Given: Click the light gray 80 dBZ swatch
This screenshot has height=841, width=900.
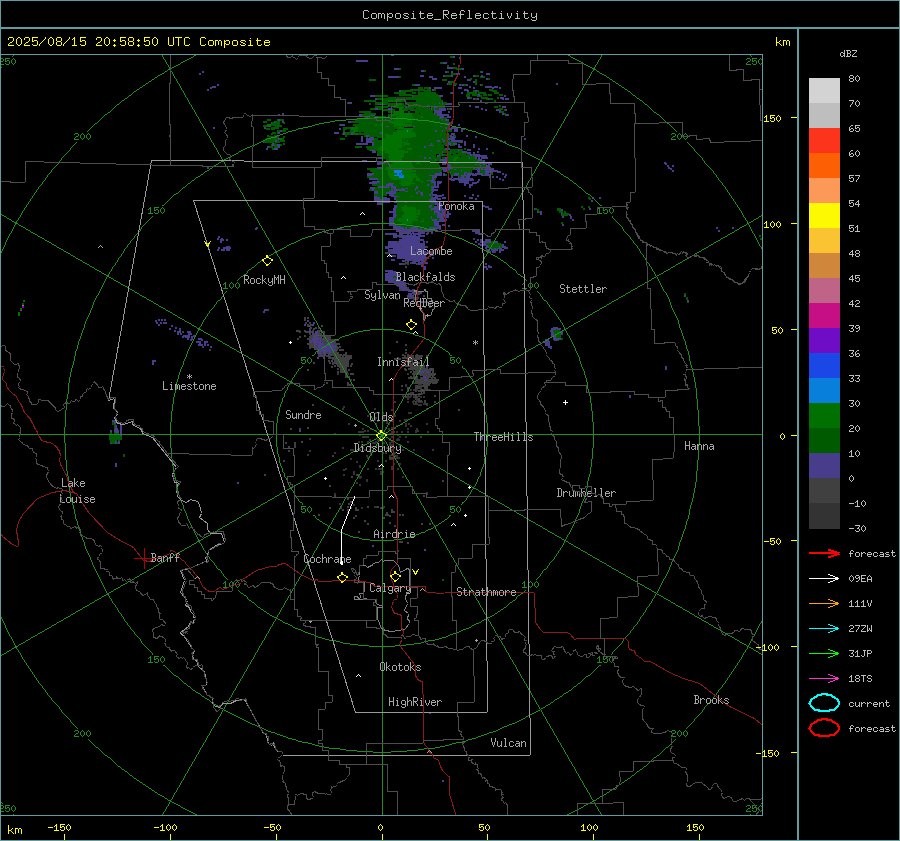Looking at the screenshot, I should pyautogui.click(x=824, y=91).
